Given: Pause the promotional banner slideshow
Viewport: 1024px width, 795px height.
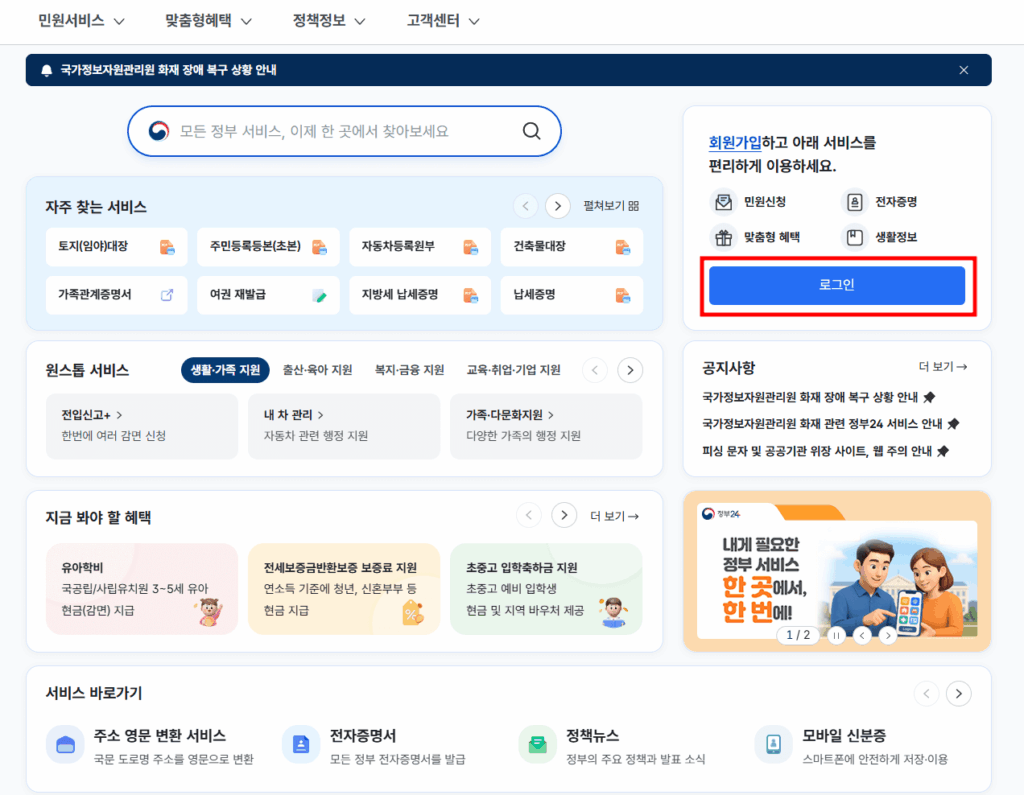Looking at the screenshot, I should 836,635.
